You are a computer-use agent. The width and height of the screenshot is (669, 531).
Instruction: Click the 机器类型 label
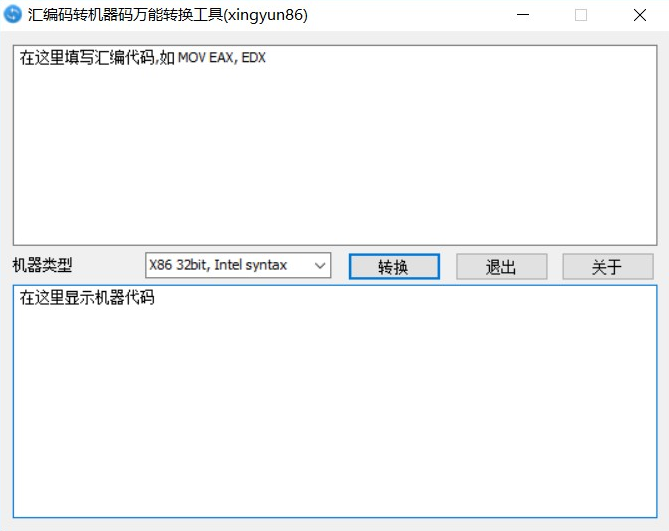(x=42, y=265)
